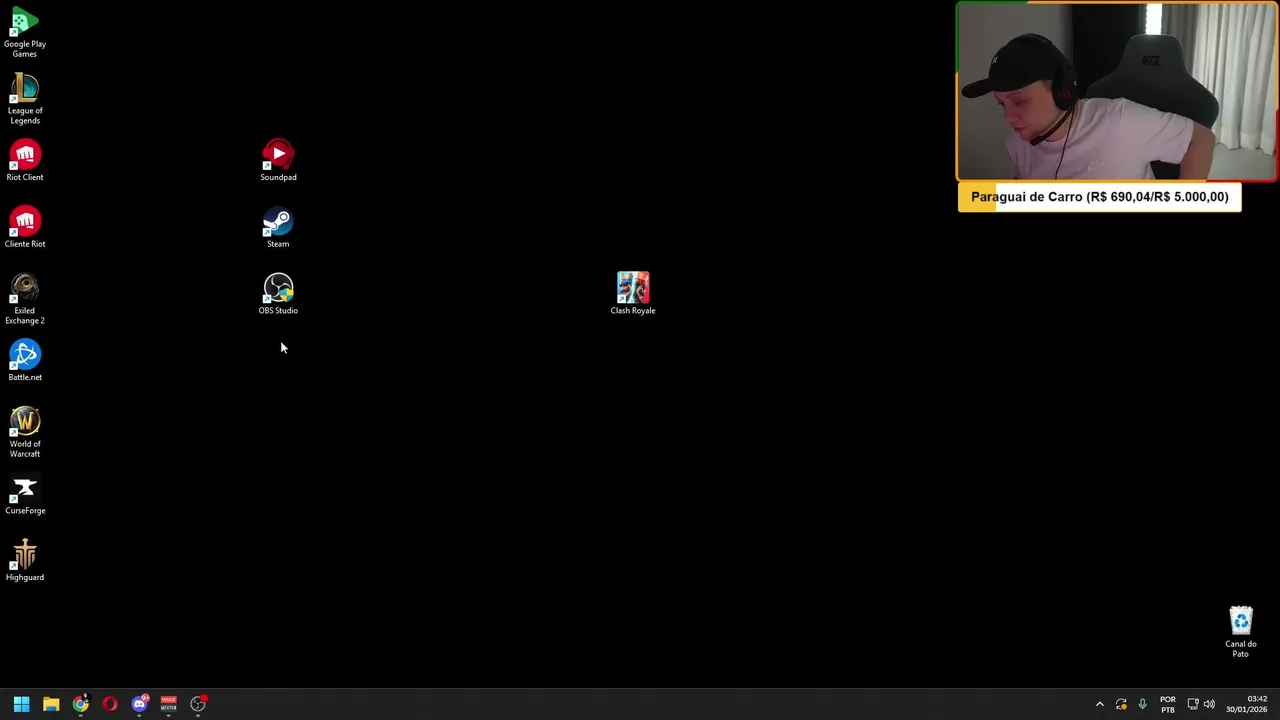
Task: Open the clock and date flyout
Action: pyautogui.click(x=1247, y=704)
